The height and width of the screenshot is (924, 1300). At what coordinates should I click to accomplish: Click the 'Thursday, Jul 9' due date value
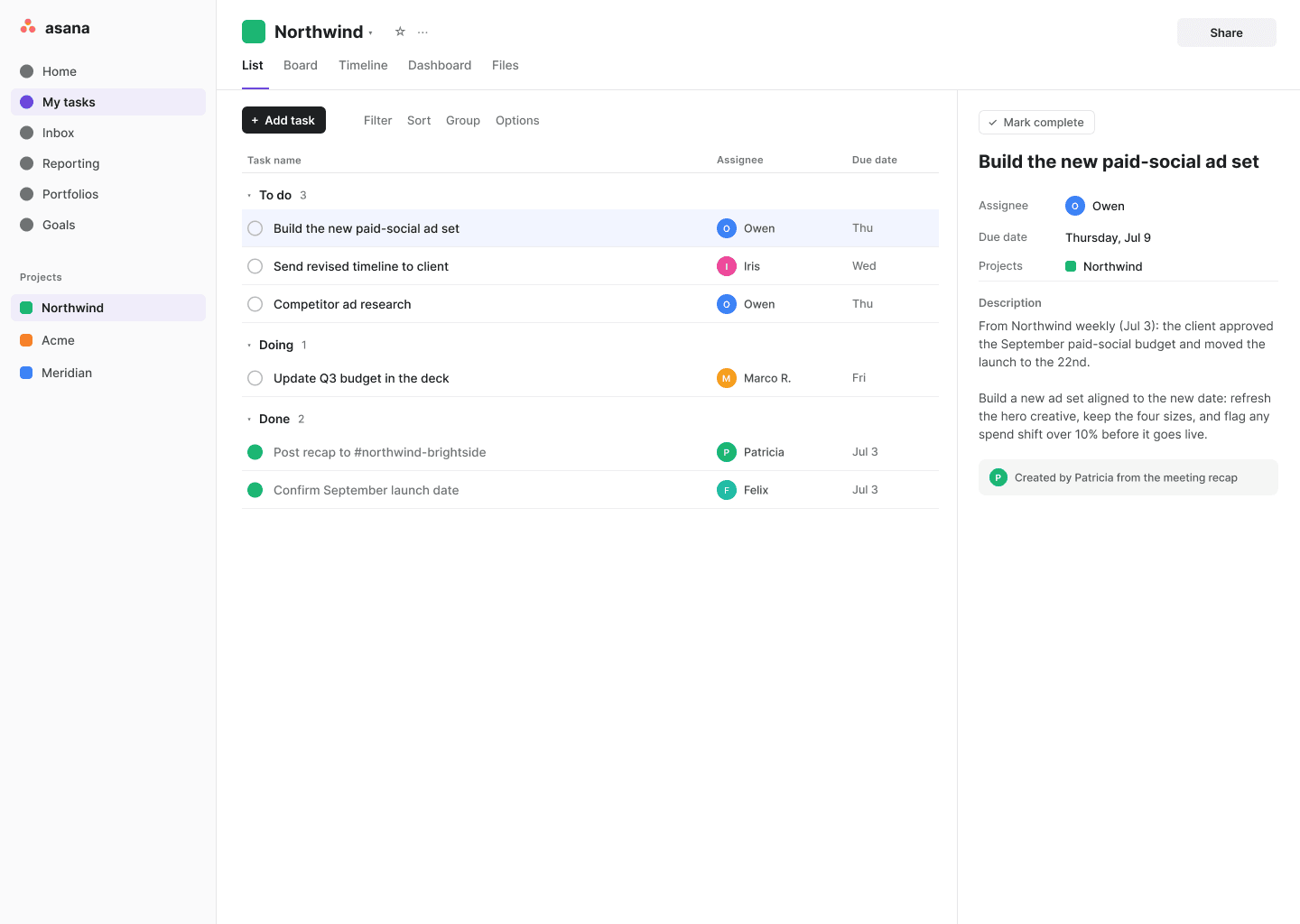[1108, 237]
